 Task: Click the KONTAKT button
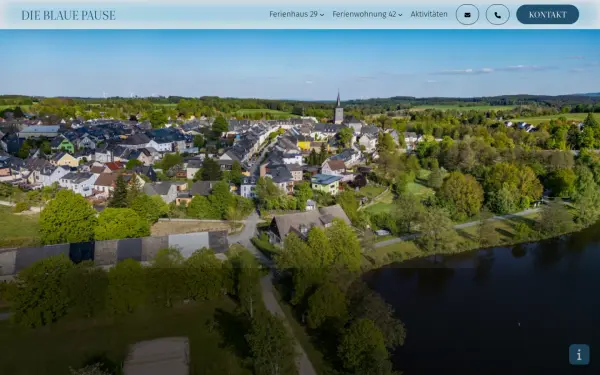pos(547,15)
